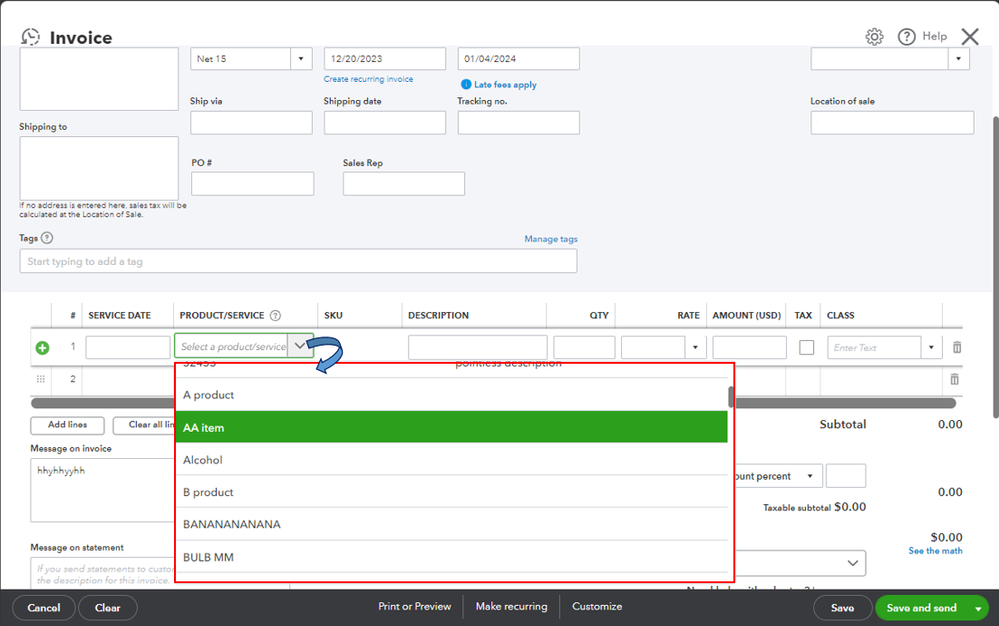
Task: Click the Shipping date field
Action: coord(385,123)
